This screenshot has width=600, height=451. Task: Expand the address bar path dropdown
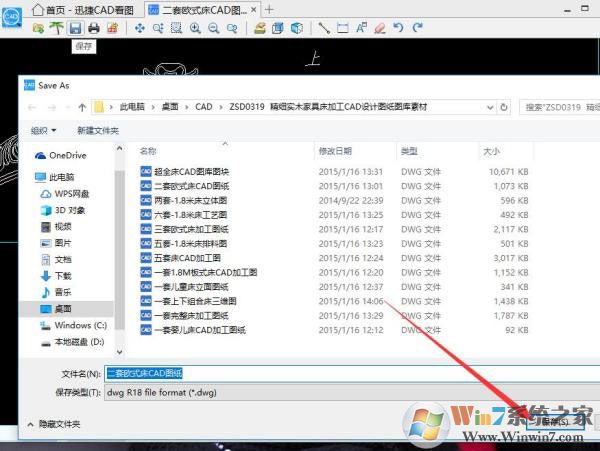(490, 107)
